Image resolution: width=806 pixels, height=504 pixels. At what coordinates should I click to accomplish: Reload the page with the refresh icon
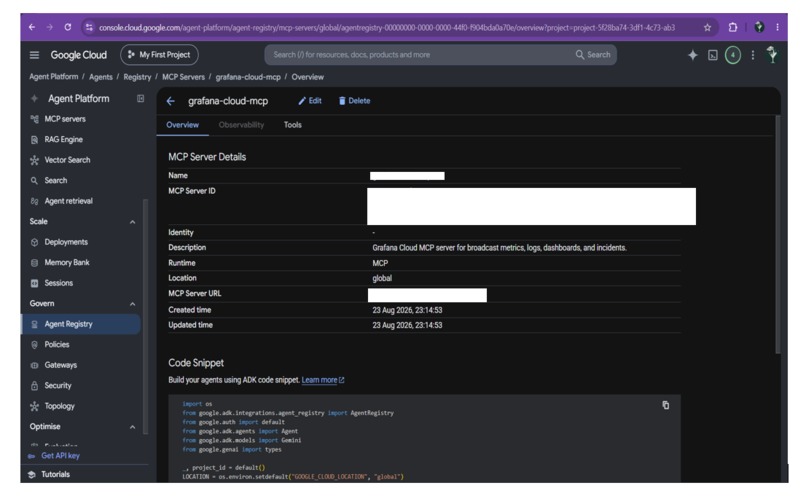click(68, 27)
